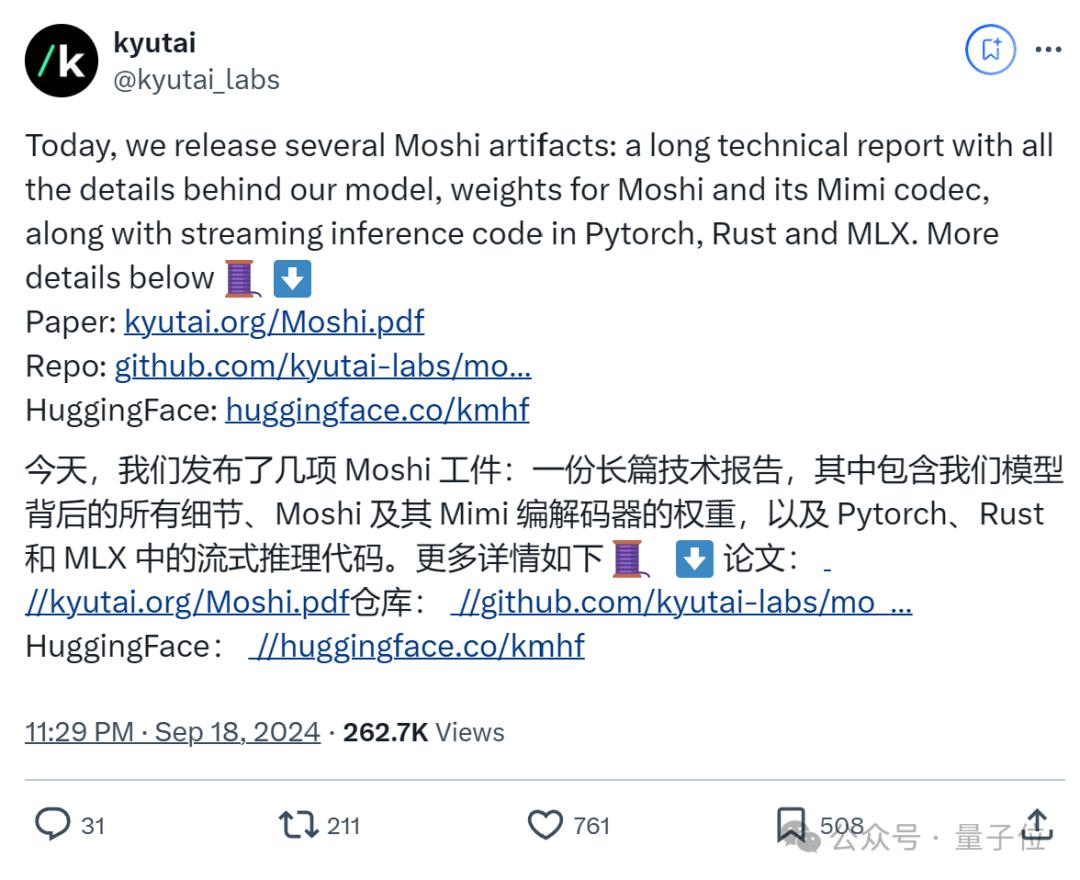Click the share upload icon
Screen dimensions: 1080x880
[x=1037, y=824]
